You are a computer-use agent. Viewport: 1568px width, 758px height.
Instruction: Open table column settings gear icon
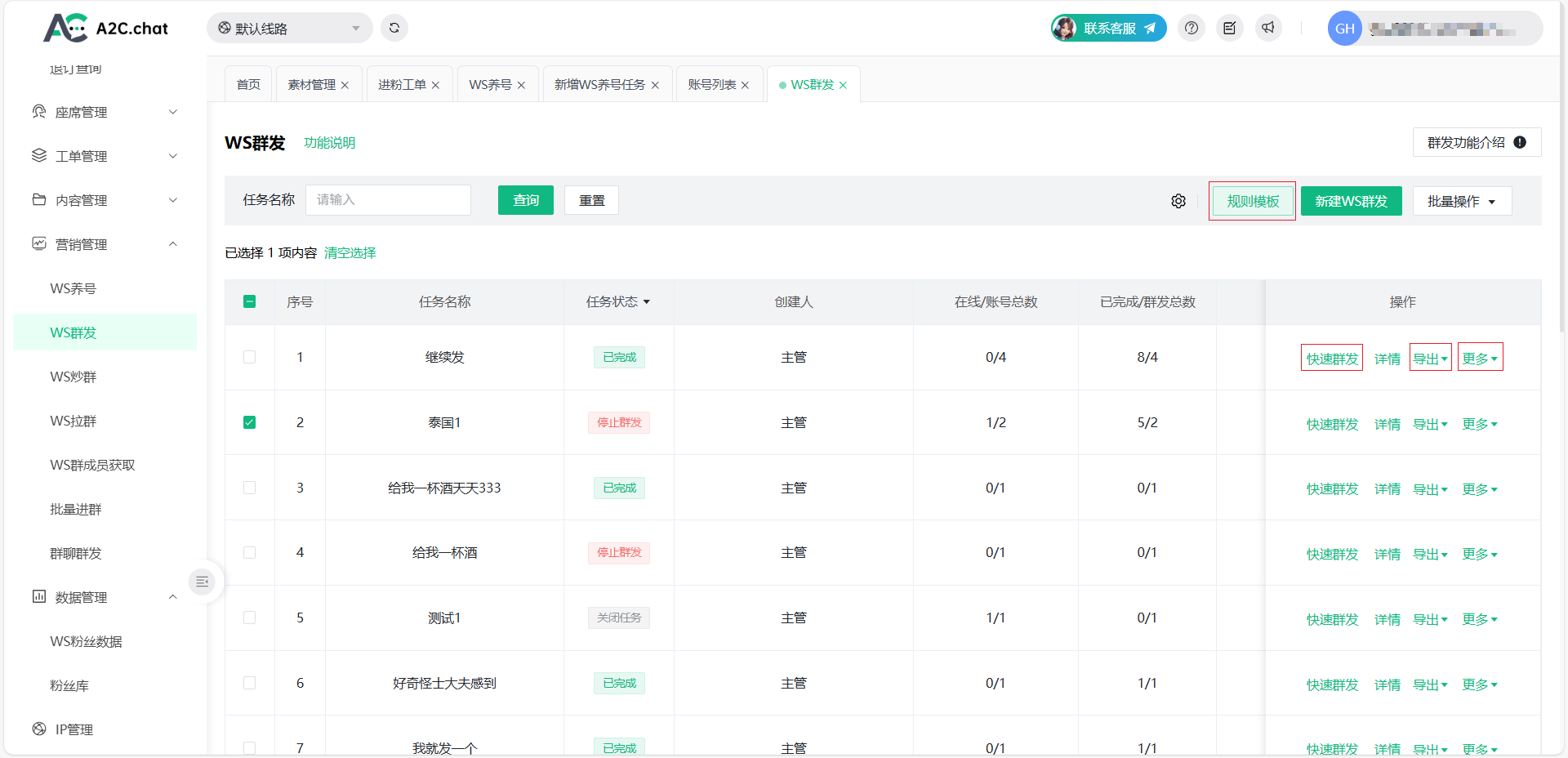pos(1178,201)
